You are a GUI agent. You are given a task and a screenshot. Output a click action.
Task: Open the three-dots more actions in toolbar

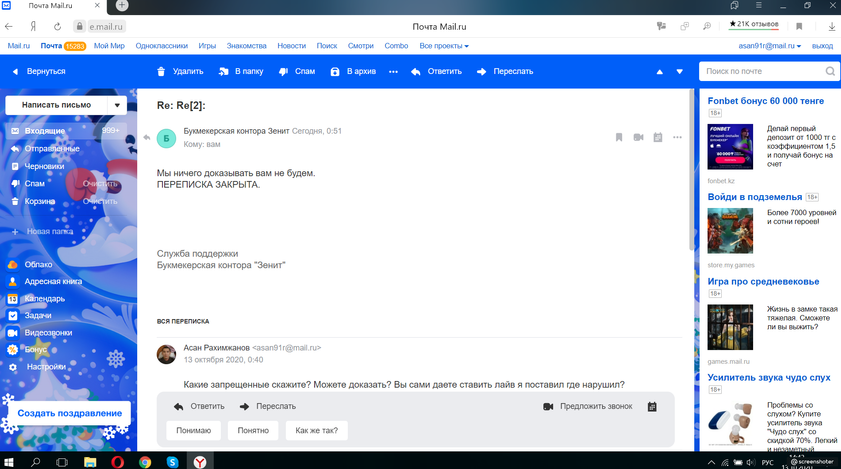(393, 71)
